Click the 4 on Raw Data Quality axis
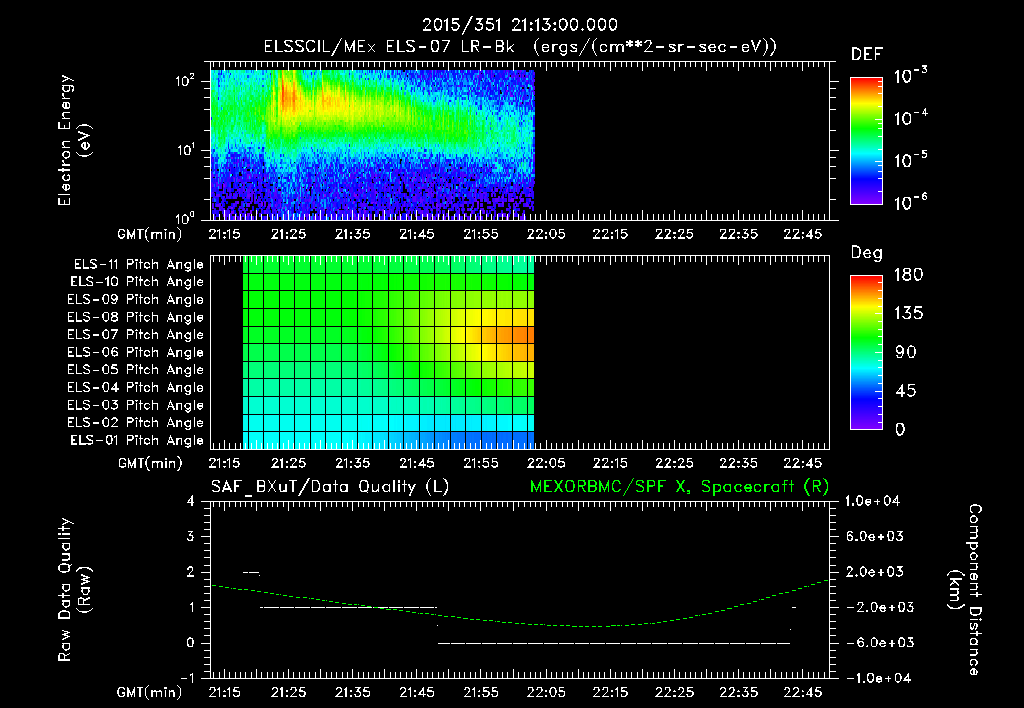This screenshot has height=708, width=1024. pos(191,501)
